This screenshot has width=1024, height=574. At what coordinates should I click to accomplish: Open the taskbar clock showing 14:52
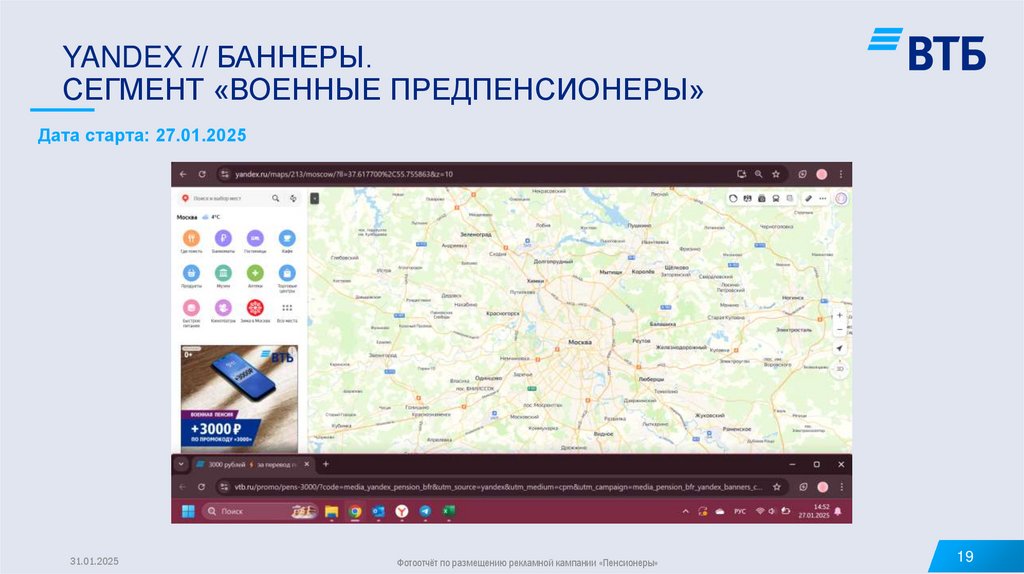[813, 511]
